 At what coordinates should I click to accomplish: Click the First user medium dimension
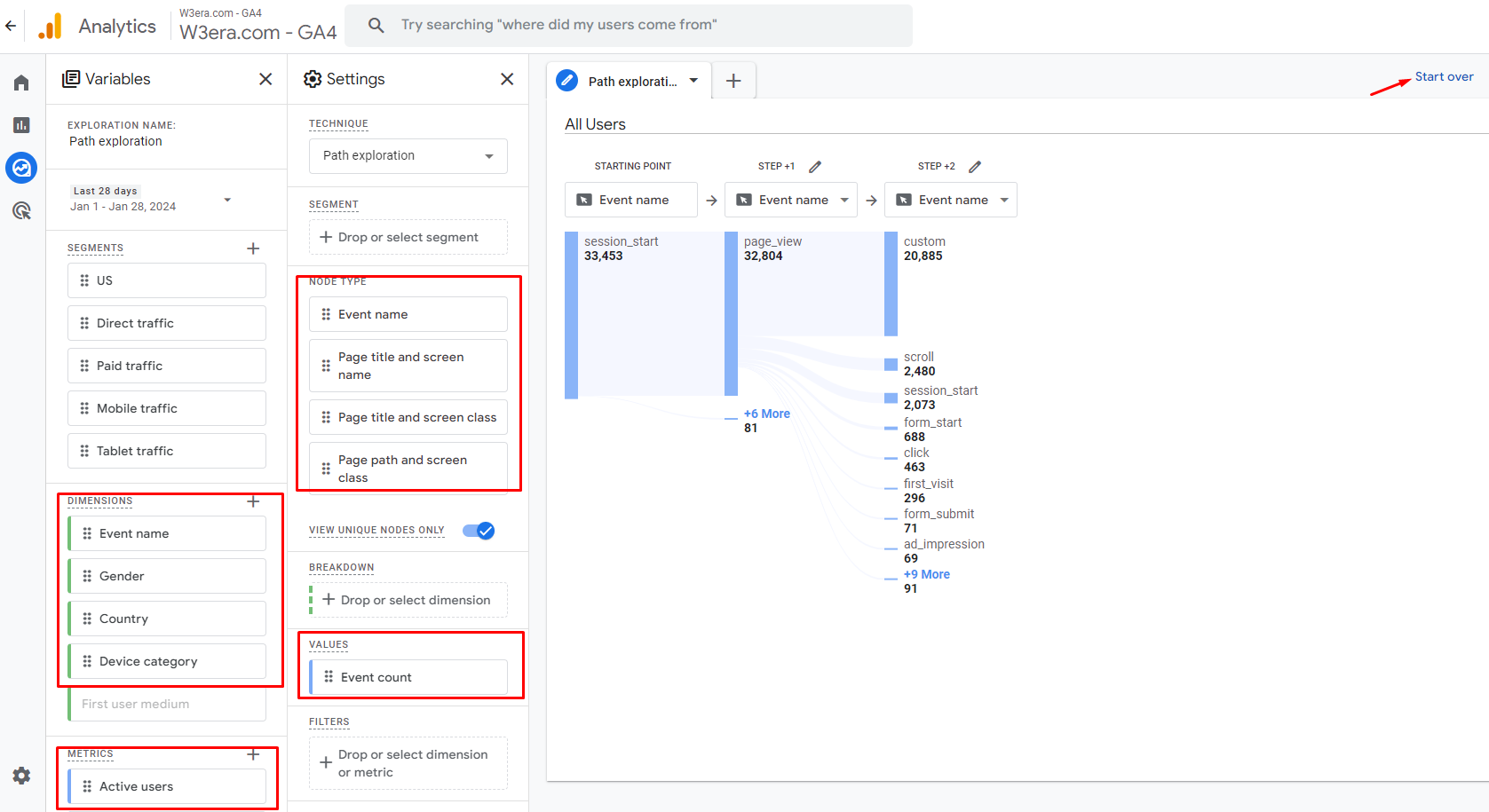click(167, 704)
